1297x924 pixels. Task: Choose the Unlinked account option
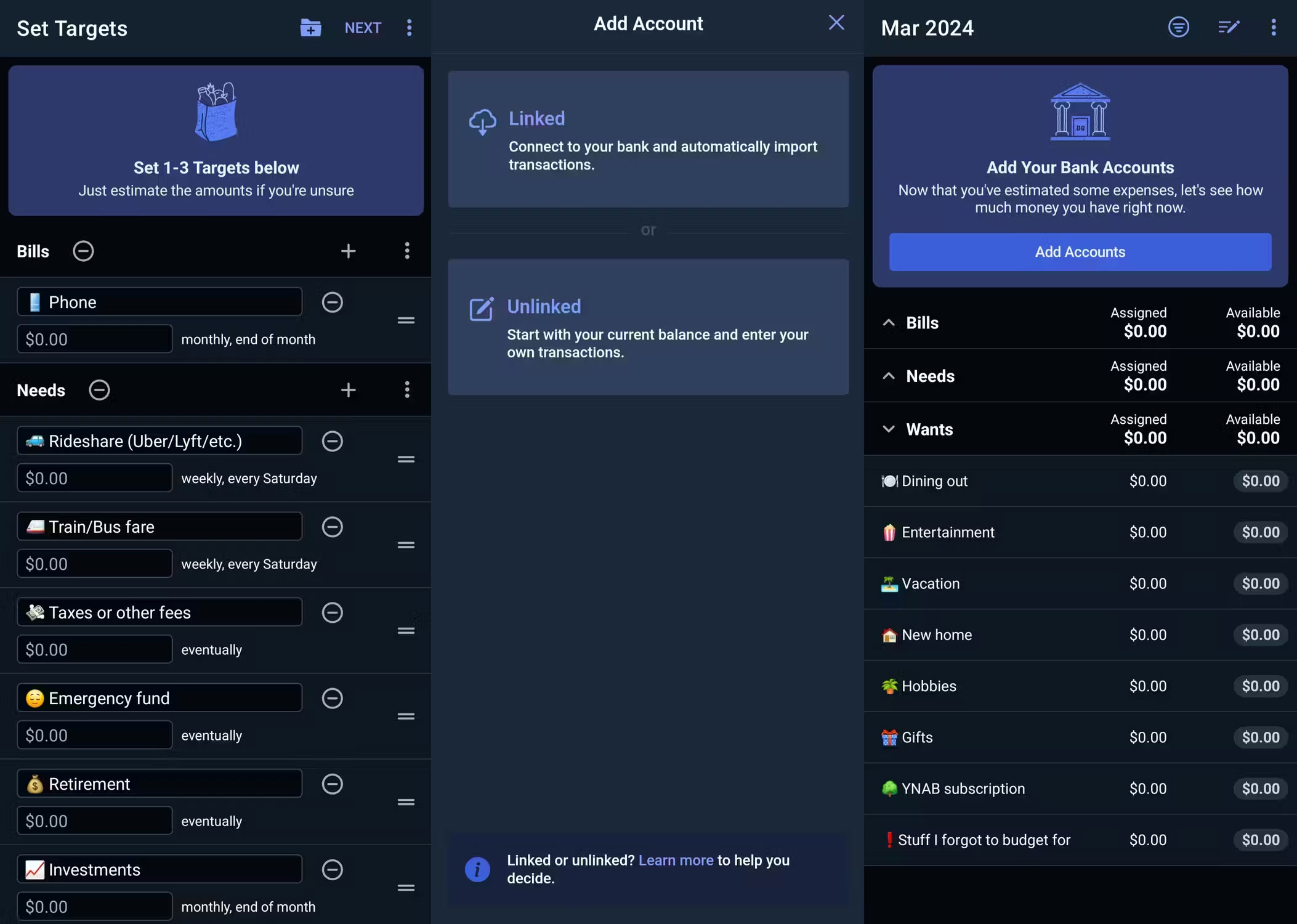(x=648, y=327)
